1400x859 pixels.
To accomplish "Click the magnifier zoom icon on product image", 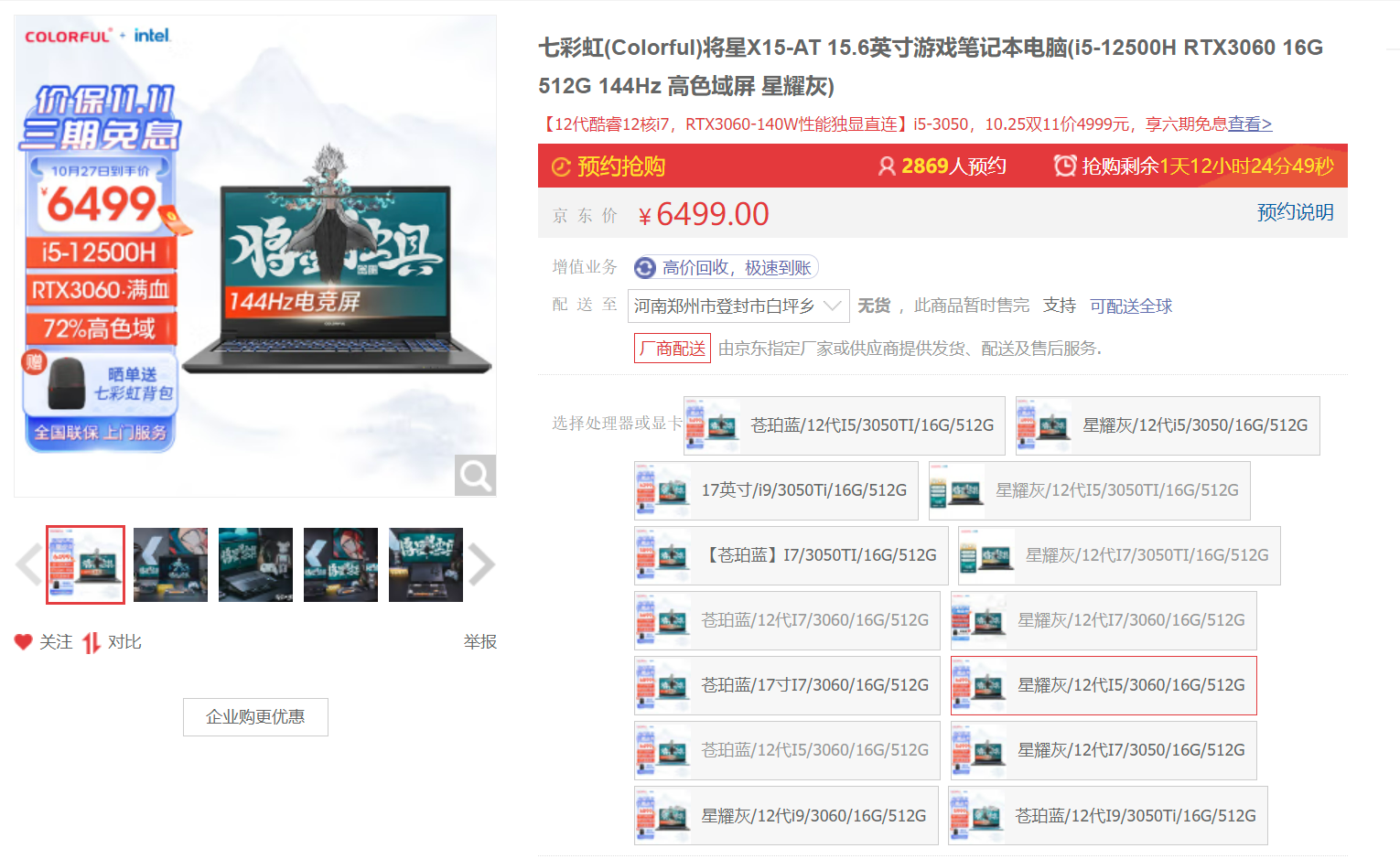I will 475,475.
